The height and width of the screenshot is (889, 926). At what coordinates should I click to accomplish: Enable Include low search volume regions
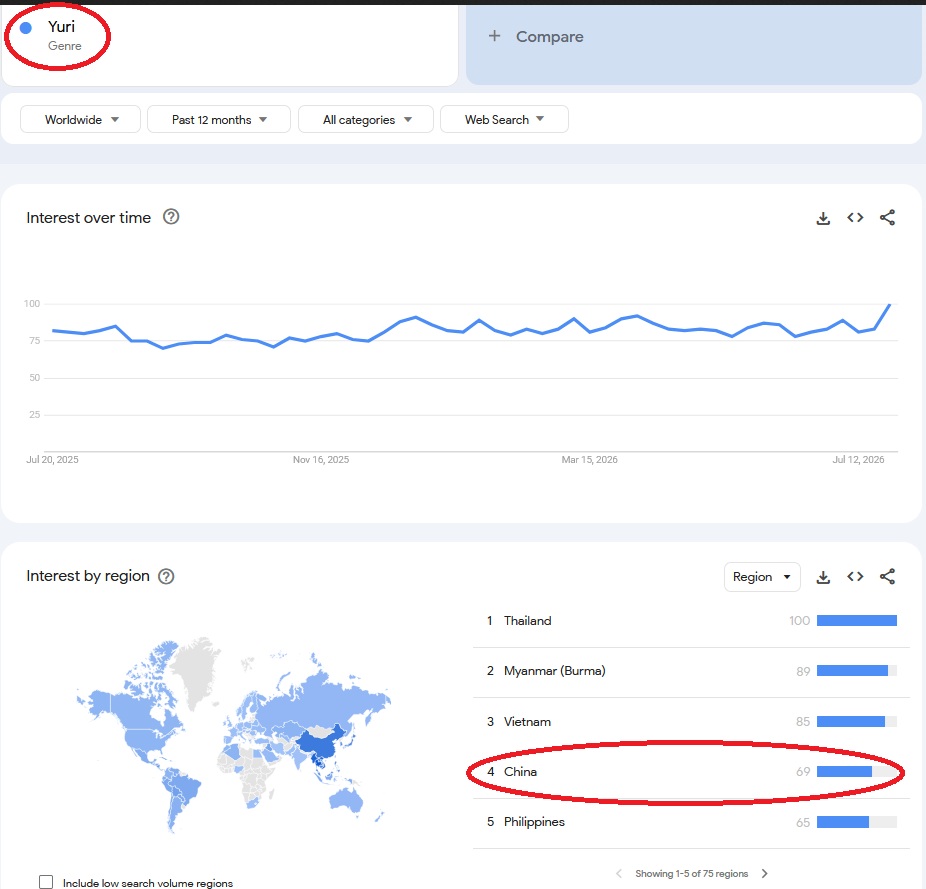[x=46, y=882]
